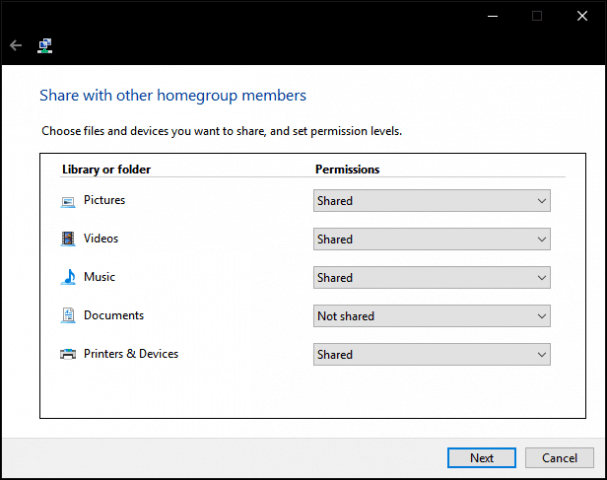
Task: Select the 'Pictures' row label
Action: tap(105, 200)
